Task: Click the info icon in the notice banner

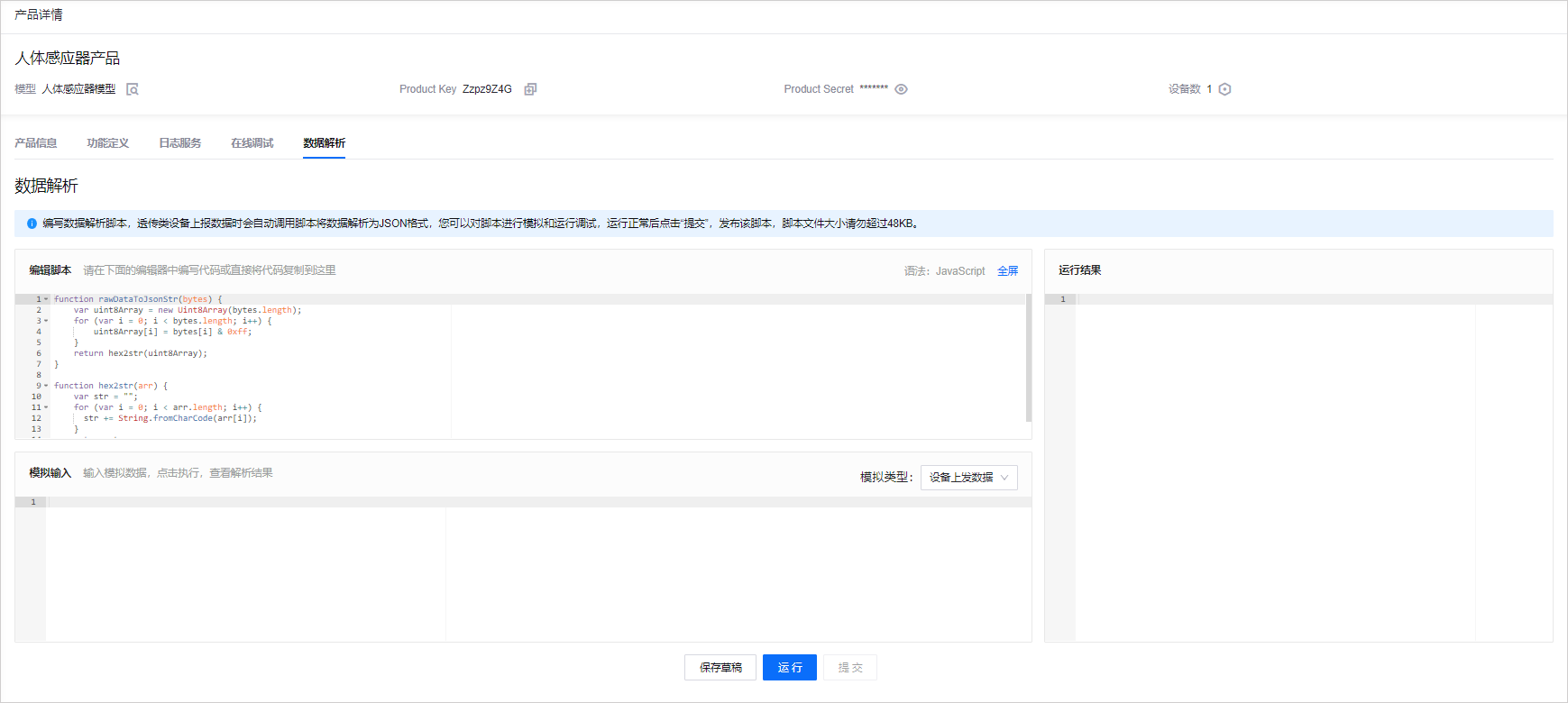Action: 32,224
